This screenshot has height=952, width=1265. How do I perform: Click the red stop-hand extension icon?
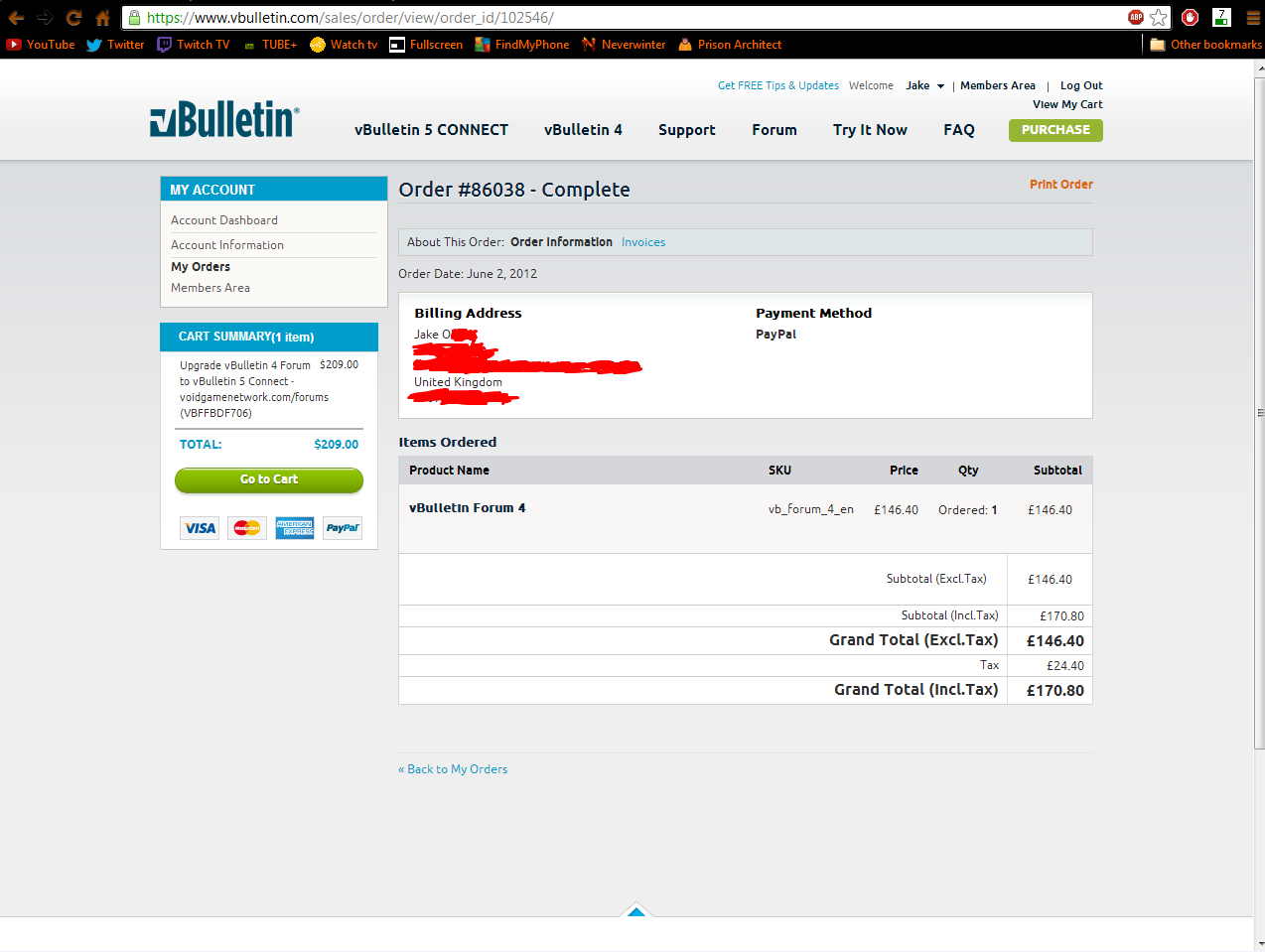pos(1191,17)
